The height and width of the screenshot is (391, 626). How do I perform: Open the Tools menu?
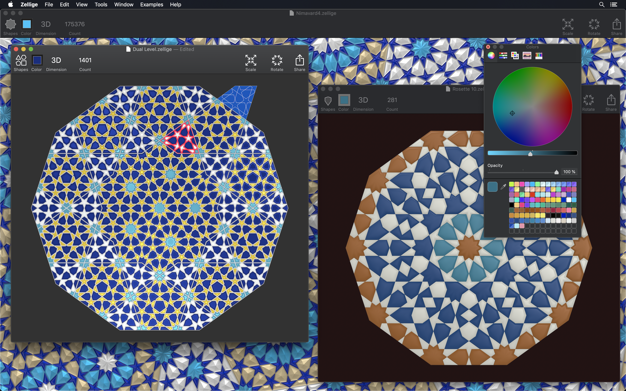click(x=101, y=4)
